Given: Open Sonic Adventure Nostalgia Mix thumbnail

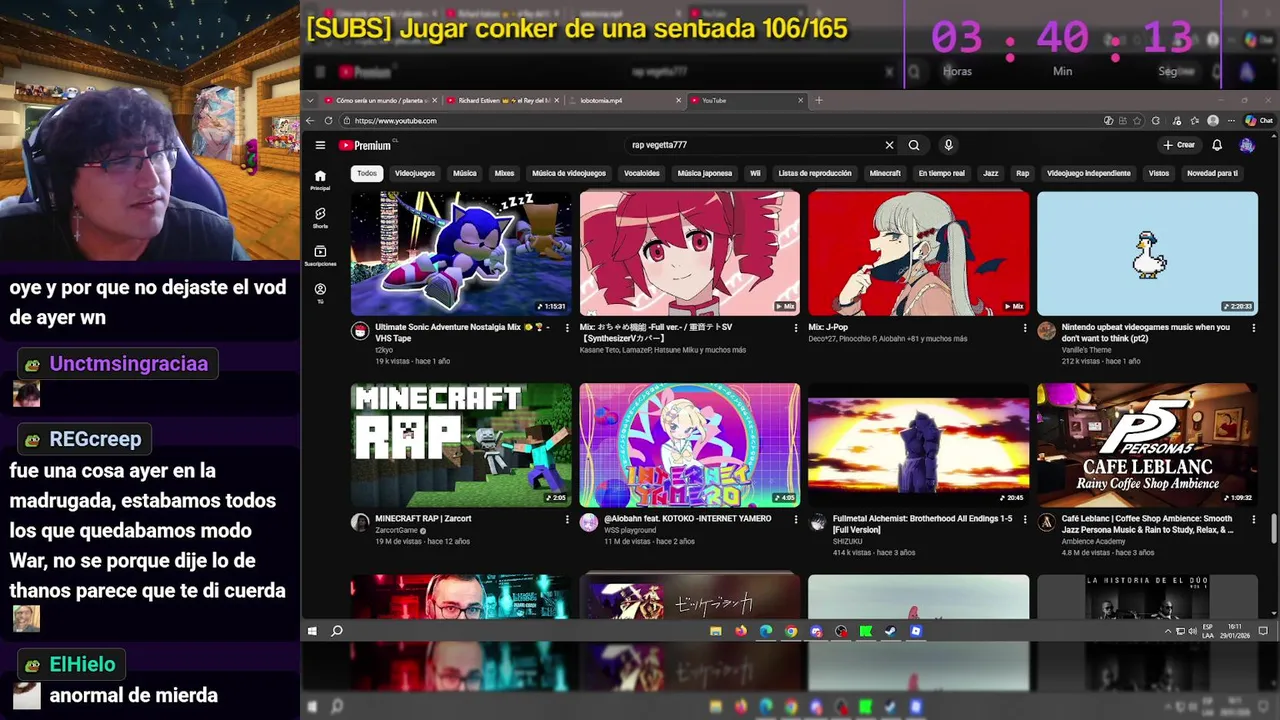Looking at the screenshot, I should pyautogui.click(x=461, y=253).
